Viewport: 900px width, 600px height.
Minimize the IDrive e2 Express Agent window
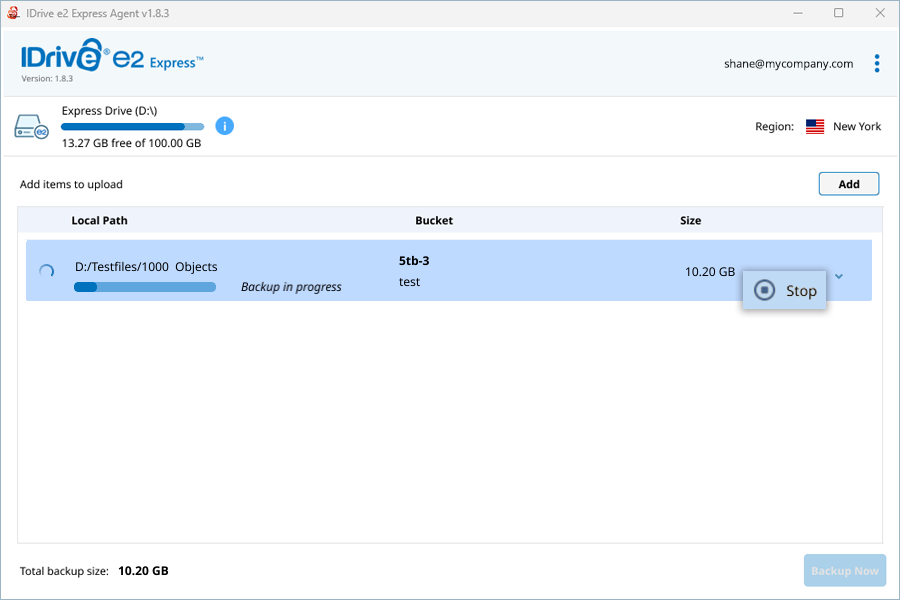pos(798,13)
